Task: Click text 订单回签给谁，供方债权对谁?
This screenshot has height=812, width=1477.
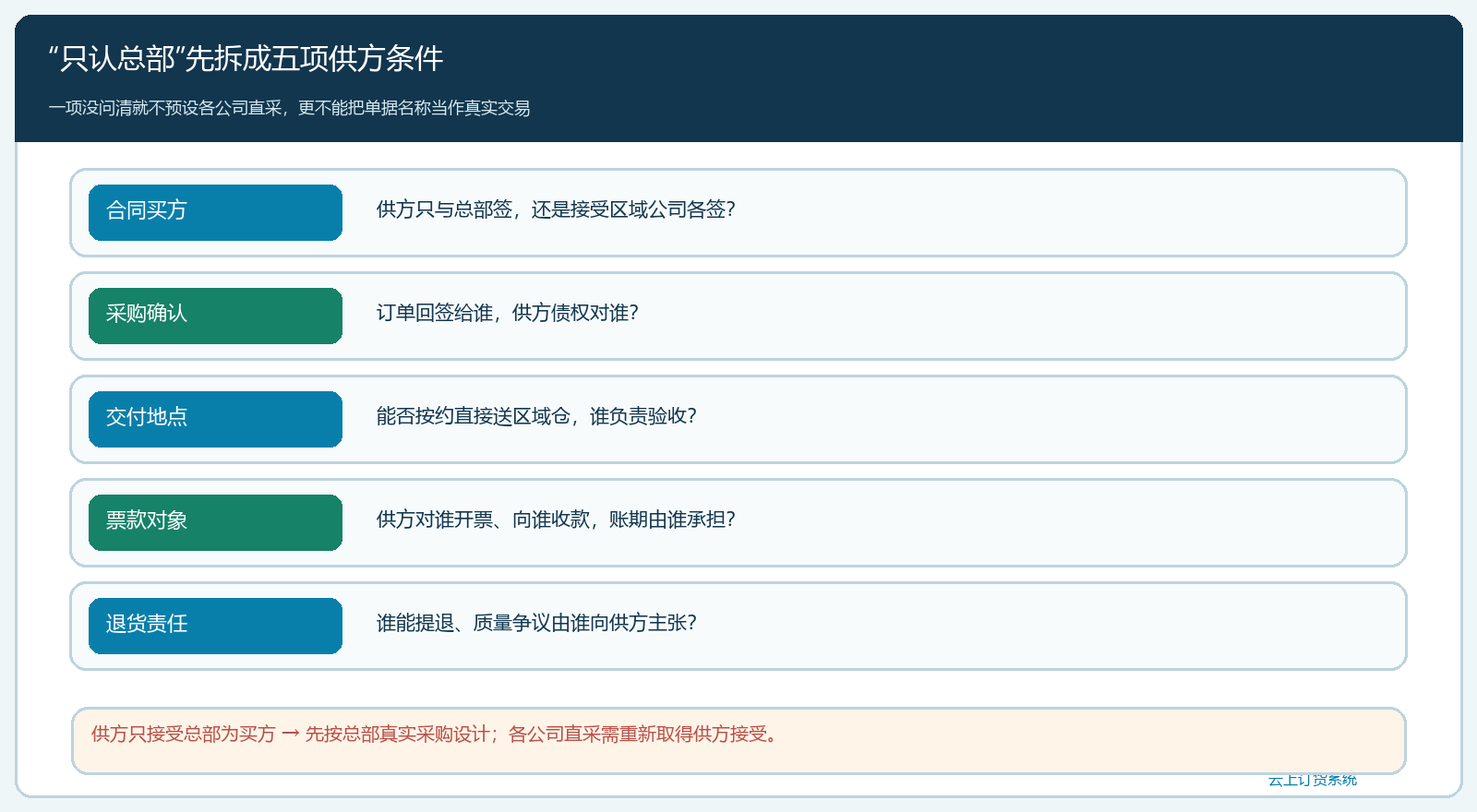Action: click(508, 313)
